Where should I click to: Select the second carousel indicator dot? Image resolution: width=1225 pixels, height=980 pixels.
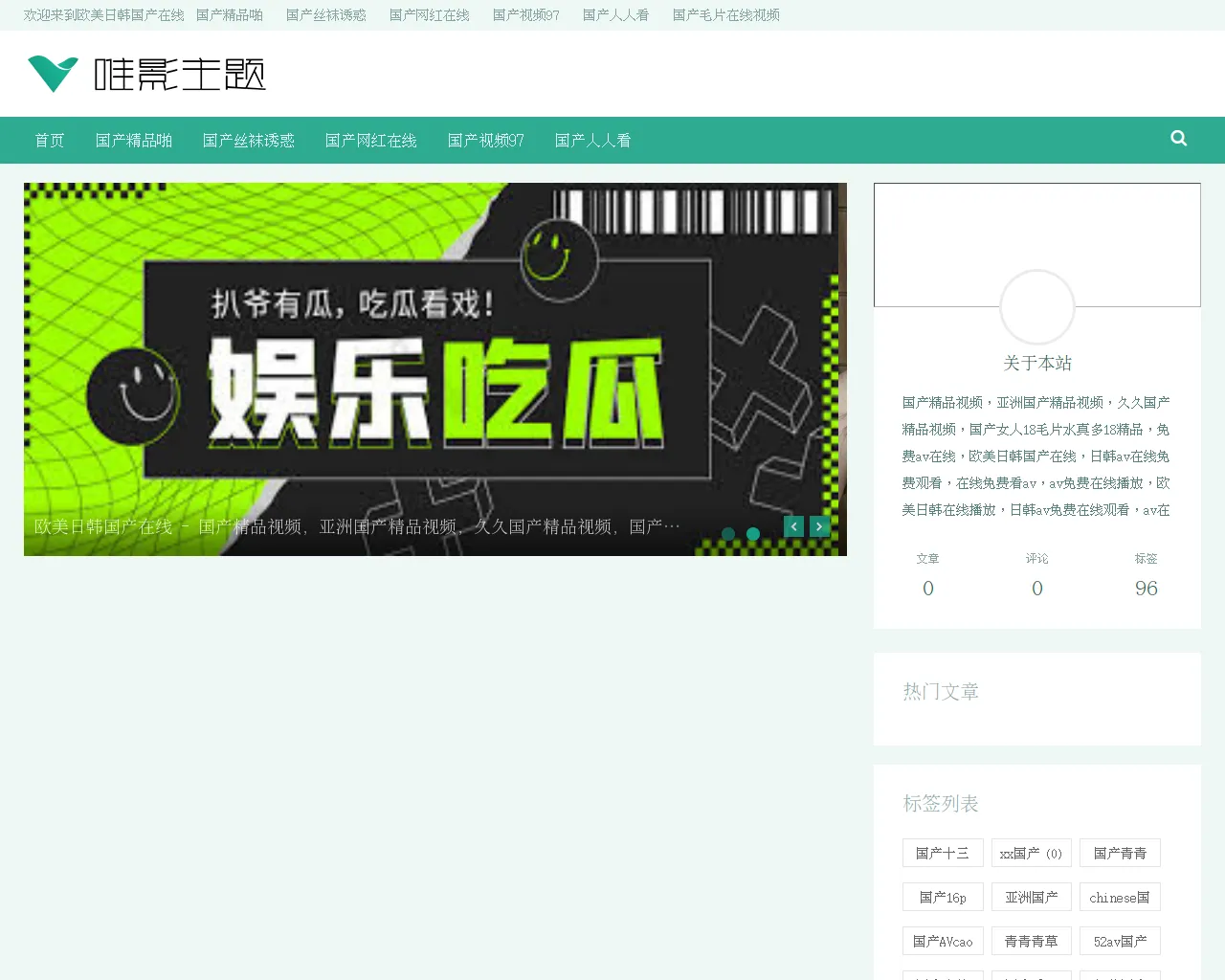[x=753, y=534]
